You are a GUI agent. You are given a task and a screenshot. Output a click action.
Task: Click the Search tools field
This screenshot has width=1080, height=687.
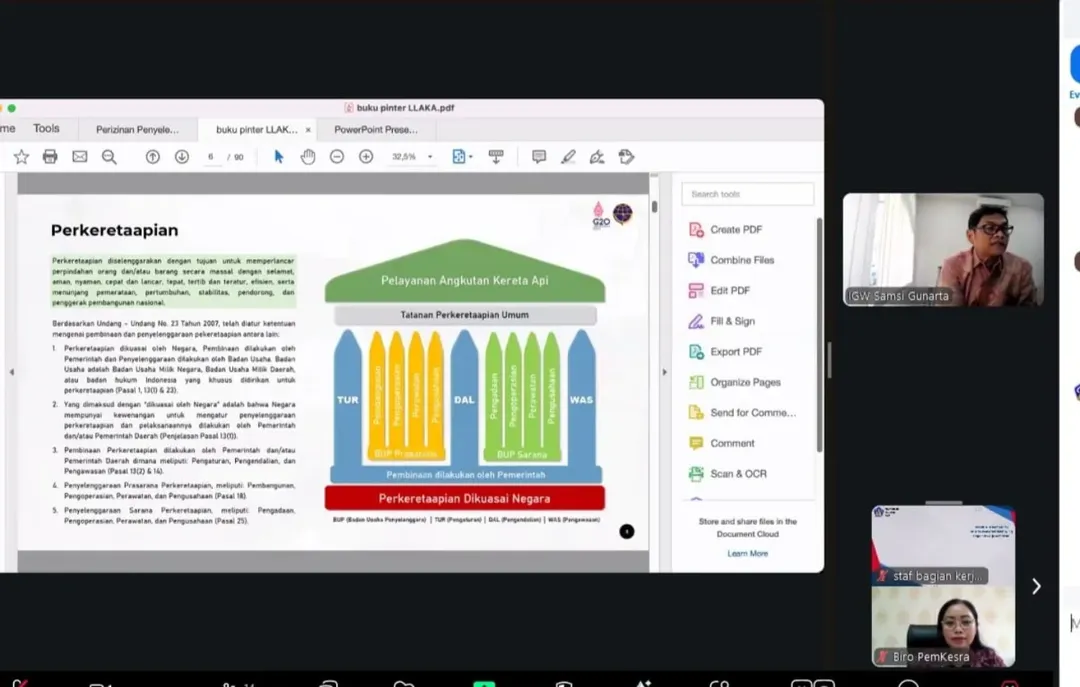tap(747, 194)
